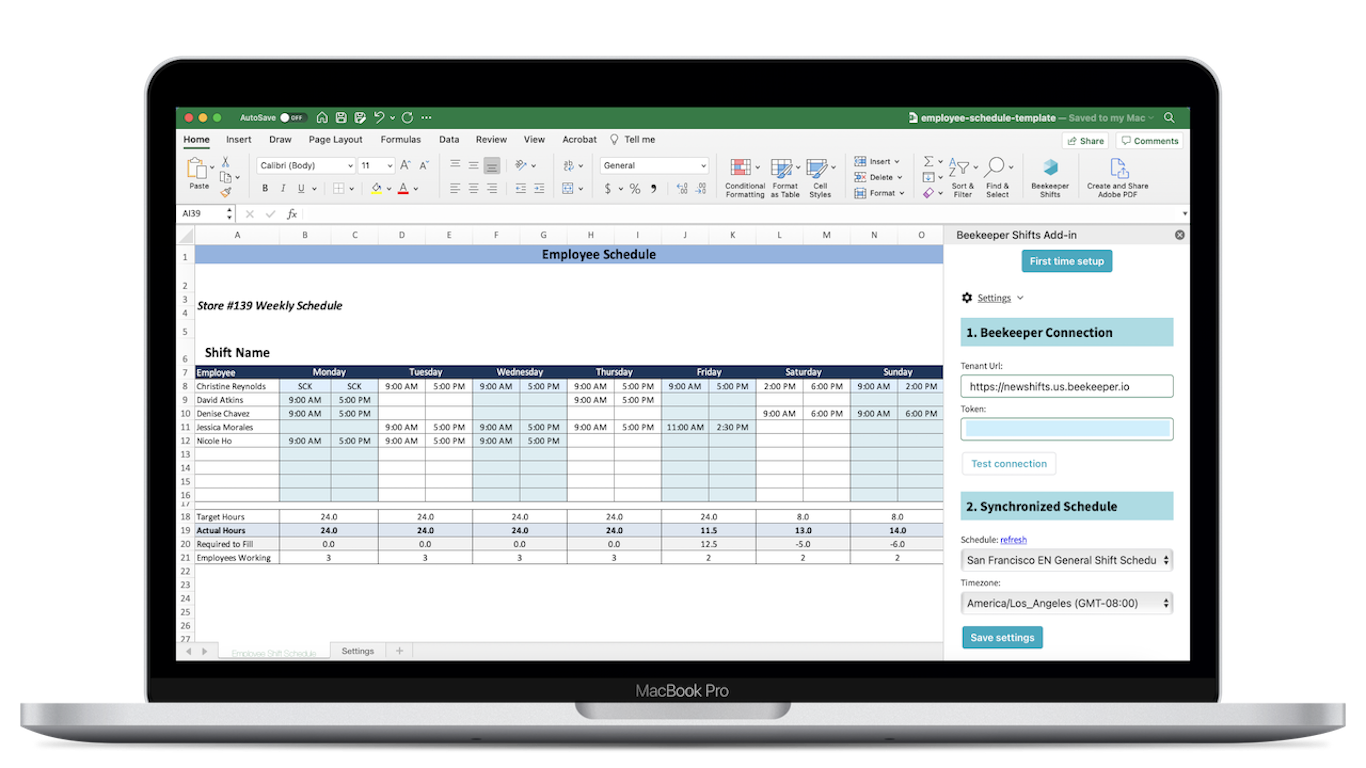Click the AutoSum sigma icon
This screenshot has width=1366, height=768.
coord(927,161)
